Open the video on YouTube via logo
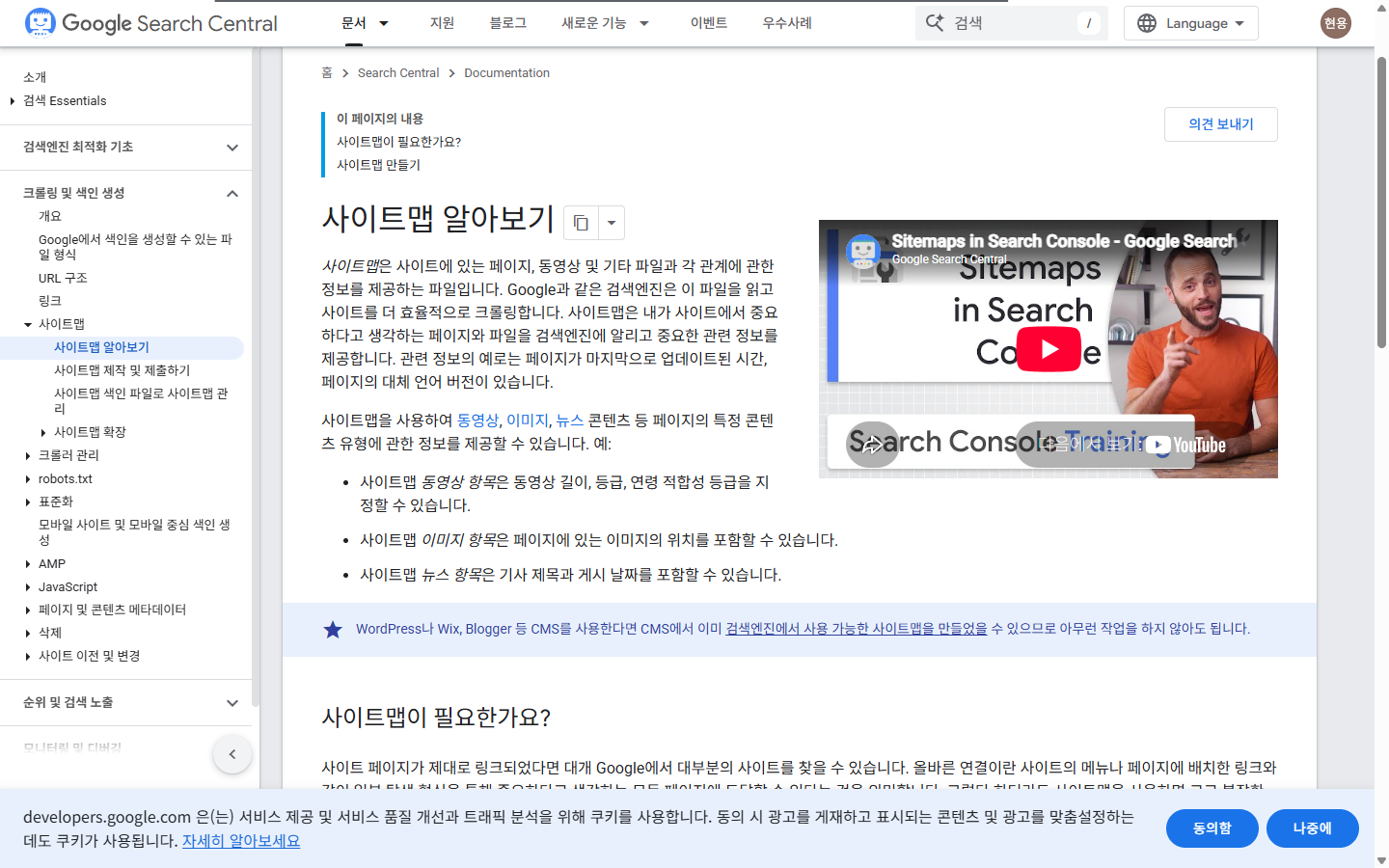 (x=1185, y=445)
